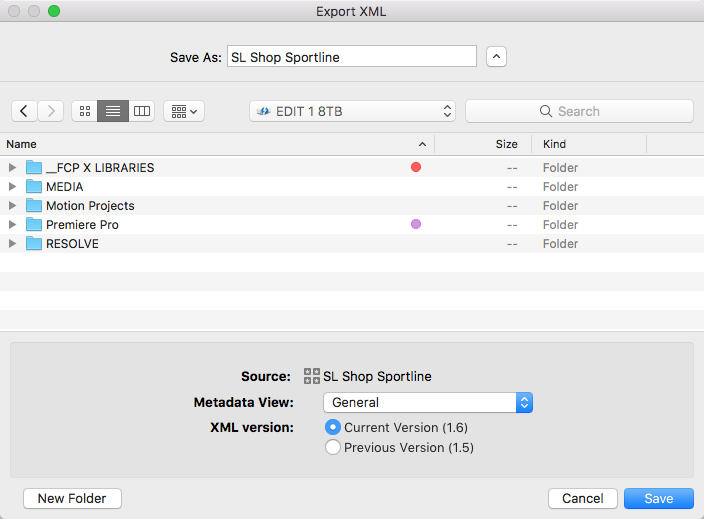Select the Premiere Pro folder icon
Image resolution: width=704 pixels, height=519 pixels.
pos(34,224)
